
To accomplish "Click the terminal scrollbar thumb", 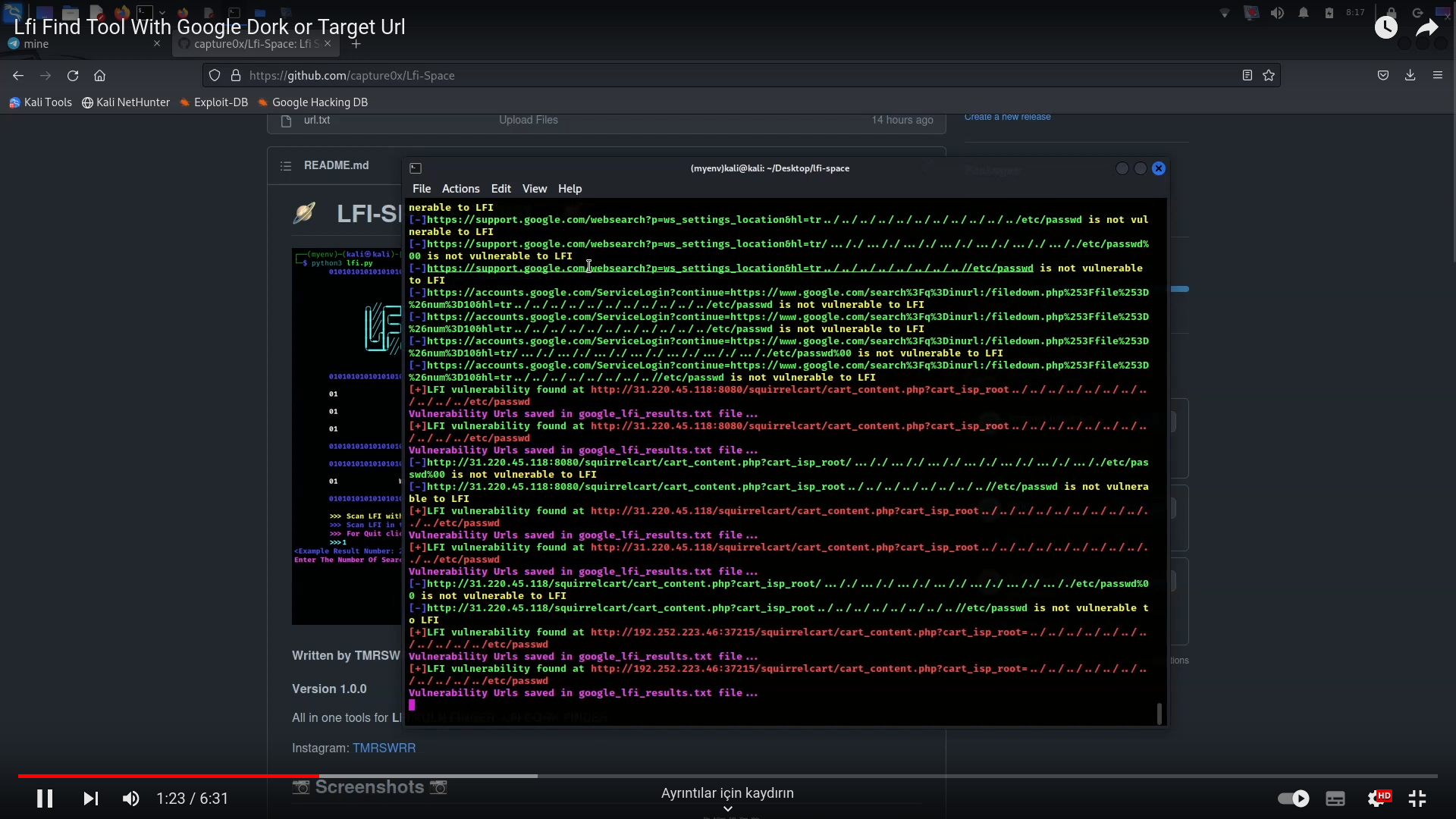I will pyautogui.click(x=1159, y=714).
